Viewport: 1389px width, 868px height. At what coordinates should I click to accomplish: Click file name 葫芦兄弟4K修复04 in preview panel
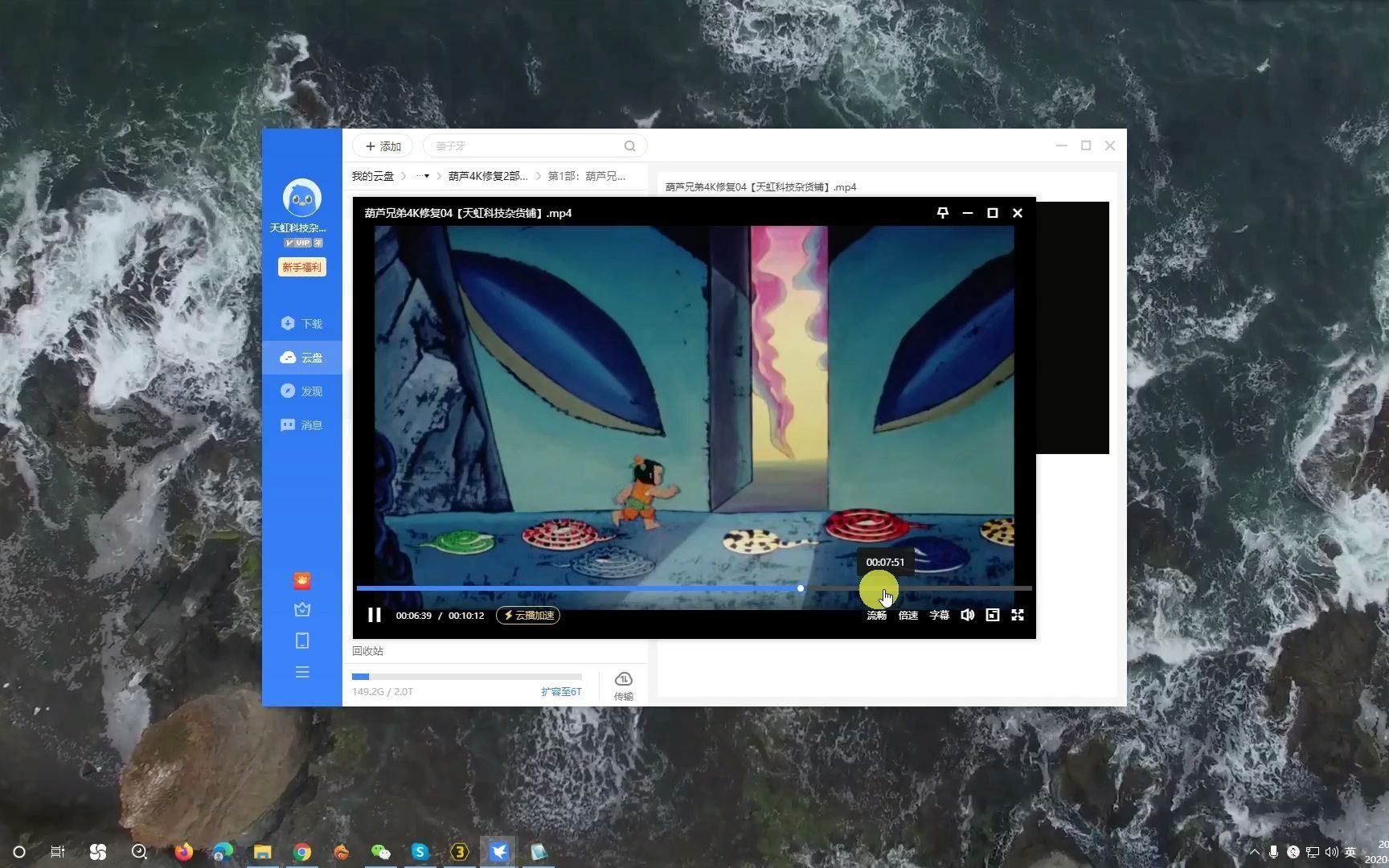[760, 187]
